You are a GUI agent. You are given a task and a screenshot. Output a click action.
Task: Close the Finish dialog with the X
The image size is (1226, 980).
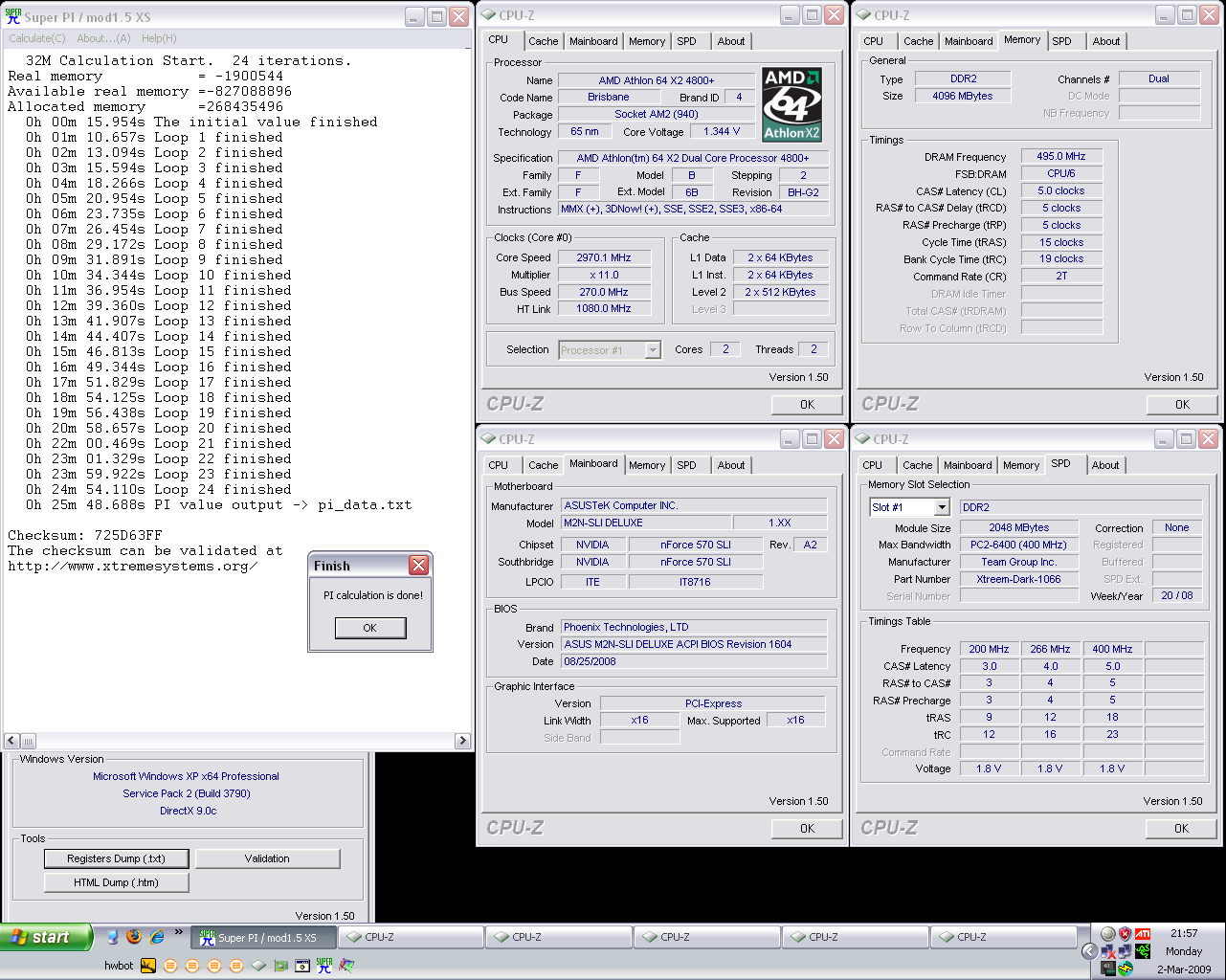tap(418, 566)
